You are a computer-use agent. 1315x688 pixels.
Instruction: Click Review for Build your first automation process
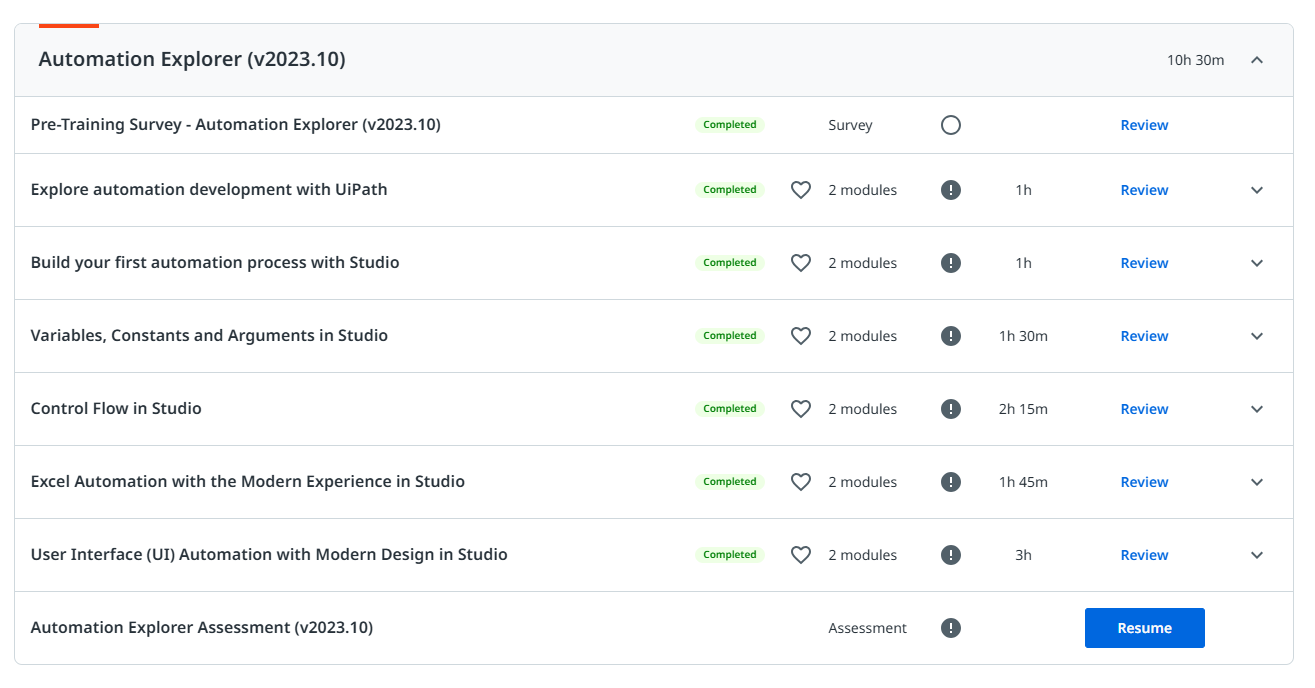[1144, 263]
